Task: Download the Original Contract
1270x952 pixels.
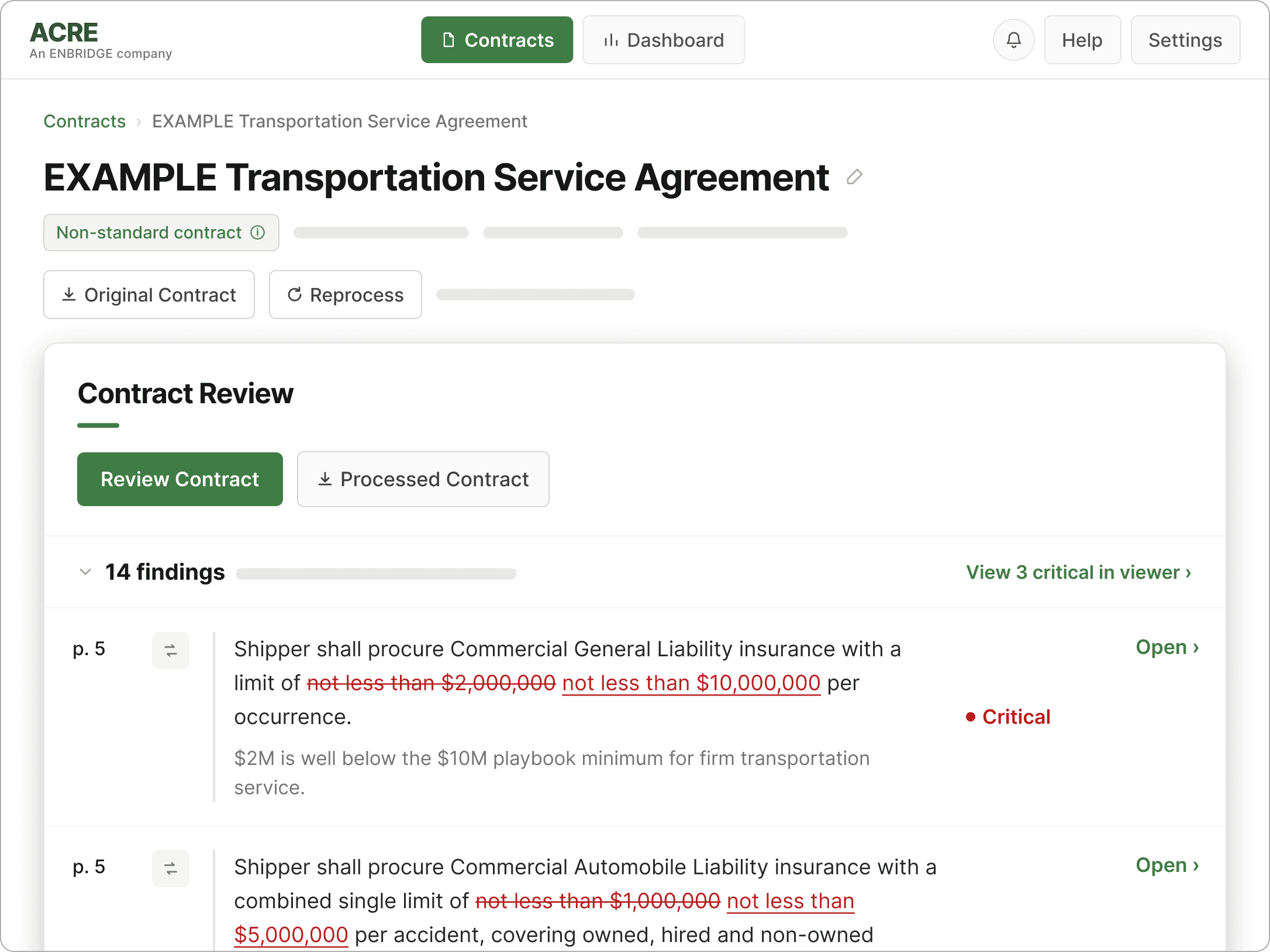Action: tap(149, 295)
